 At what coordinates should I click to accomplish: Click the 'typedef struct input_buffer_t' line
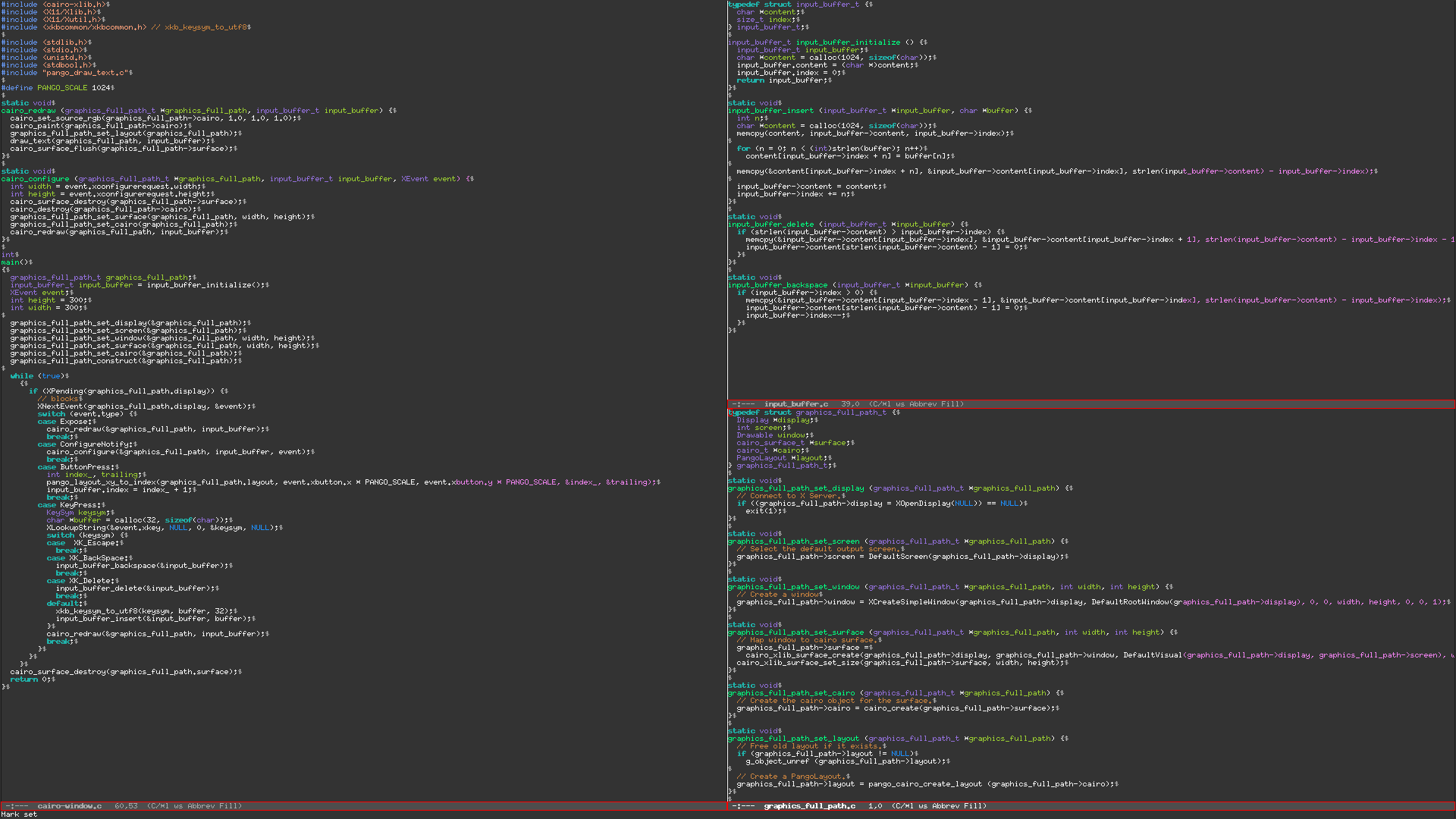(800, 5)
